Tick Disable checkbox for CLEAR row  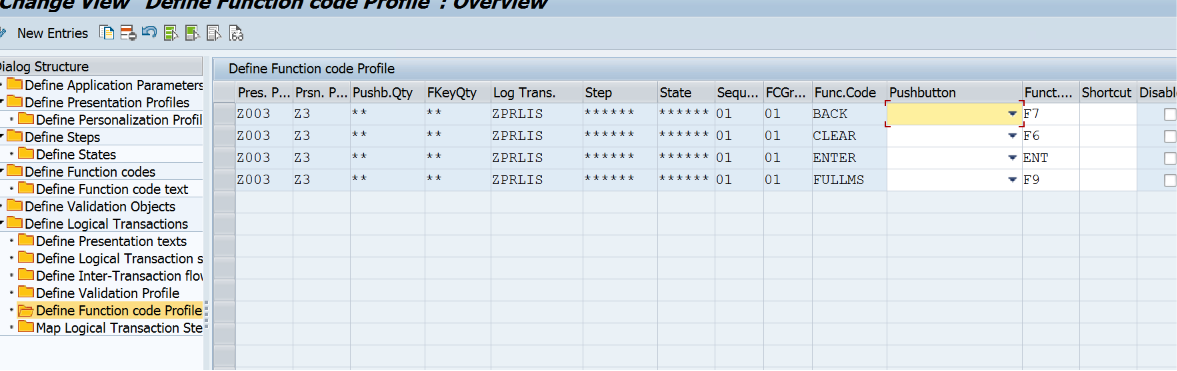pyautogui.click(x=1169, y=137)
